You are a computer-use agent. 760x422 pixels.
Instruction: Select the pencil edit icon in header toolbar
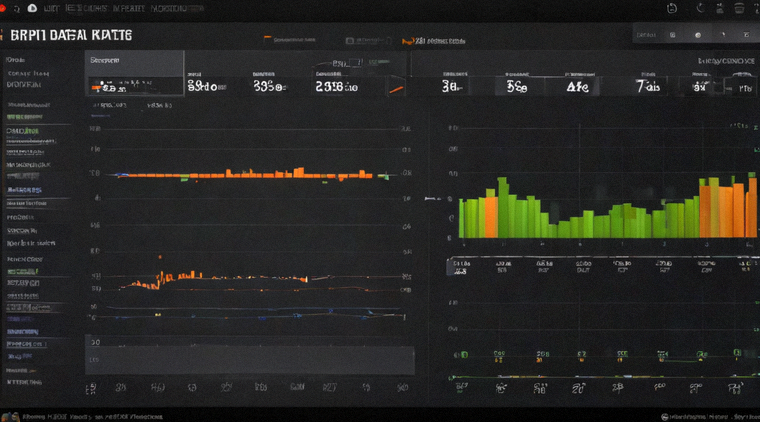[x=723, y=35]
